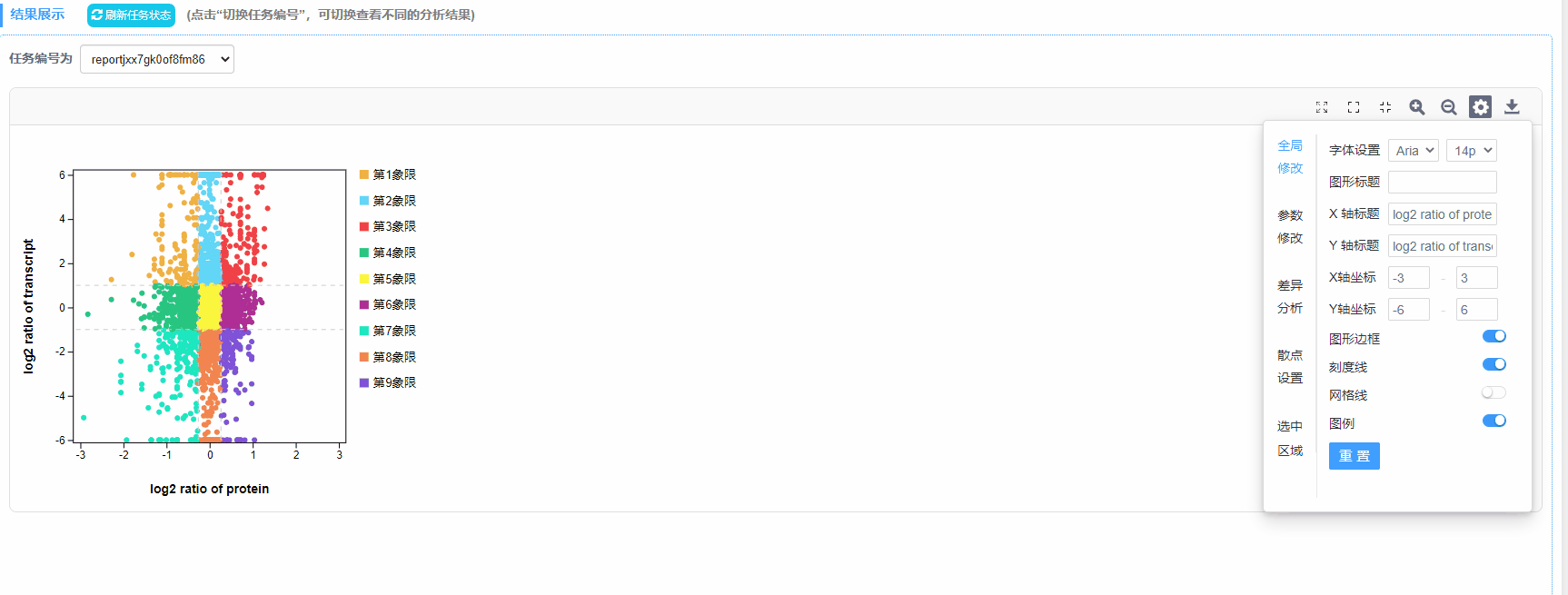Click the download chart icon

click(1512, 107)
